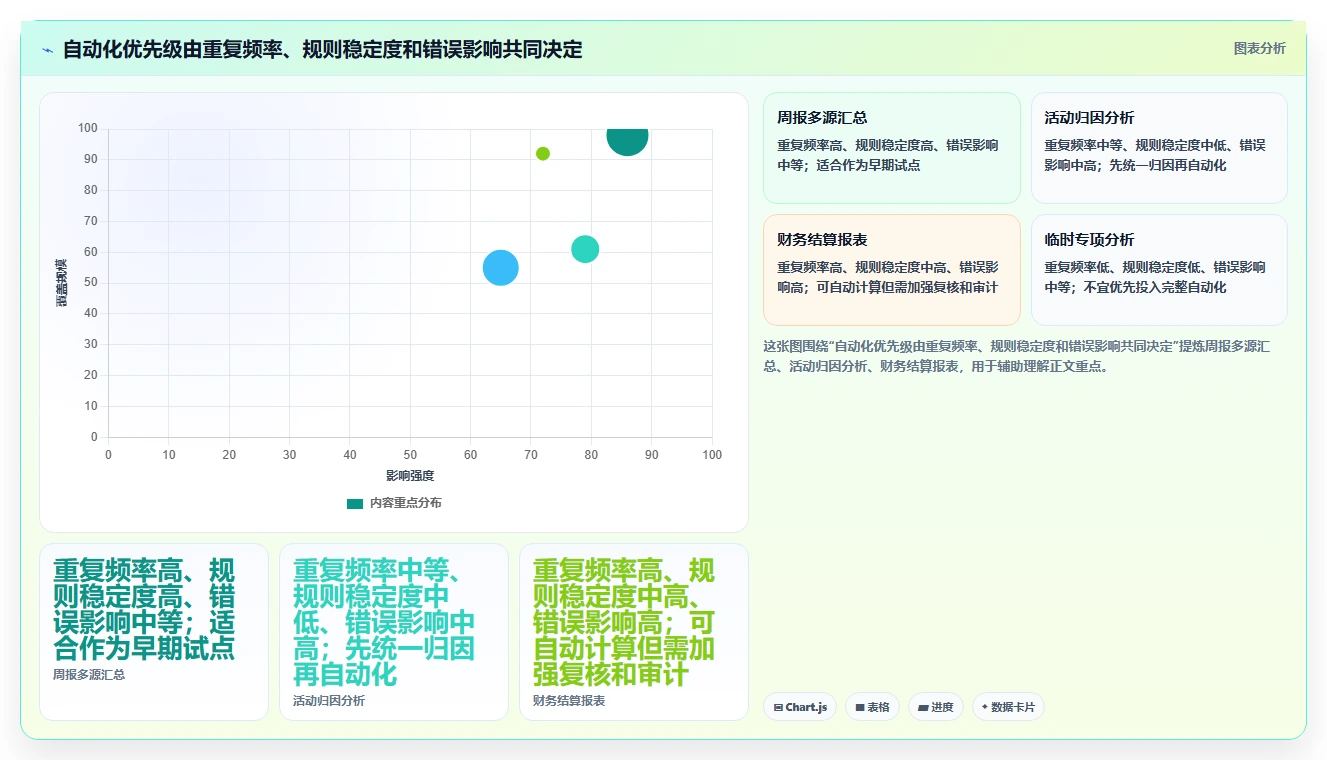Select the 表格 tag chip

(872, 707)
